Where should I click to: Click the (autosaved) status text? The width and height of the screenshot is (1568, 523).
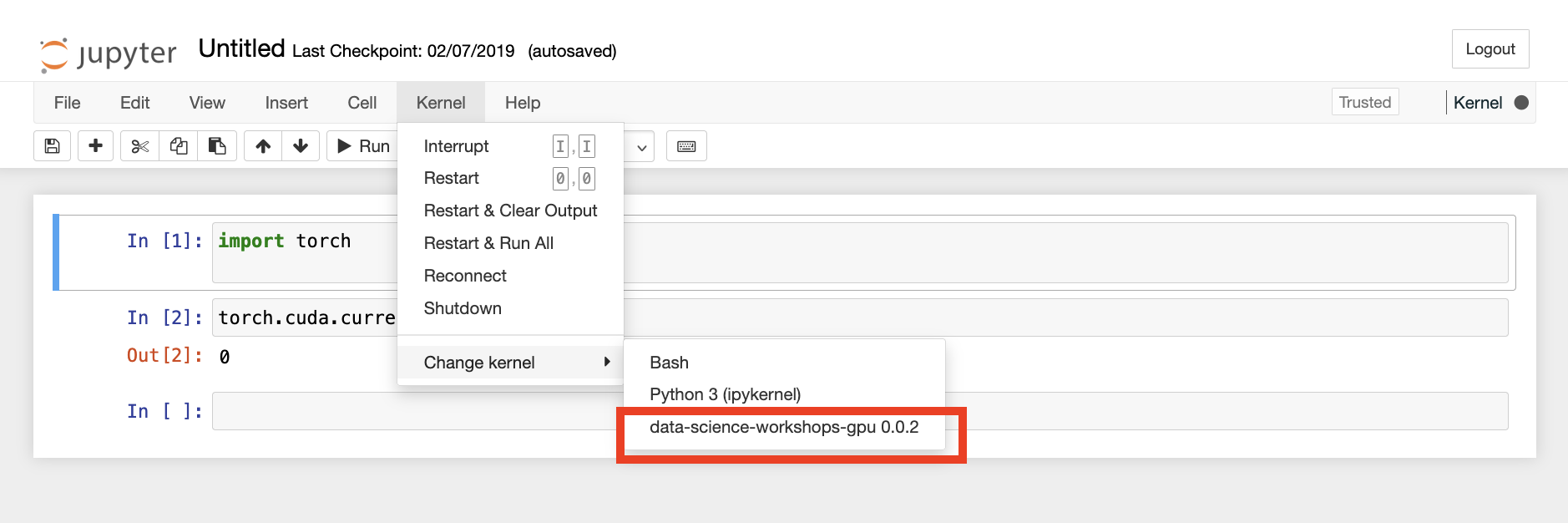point(572,51)
